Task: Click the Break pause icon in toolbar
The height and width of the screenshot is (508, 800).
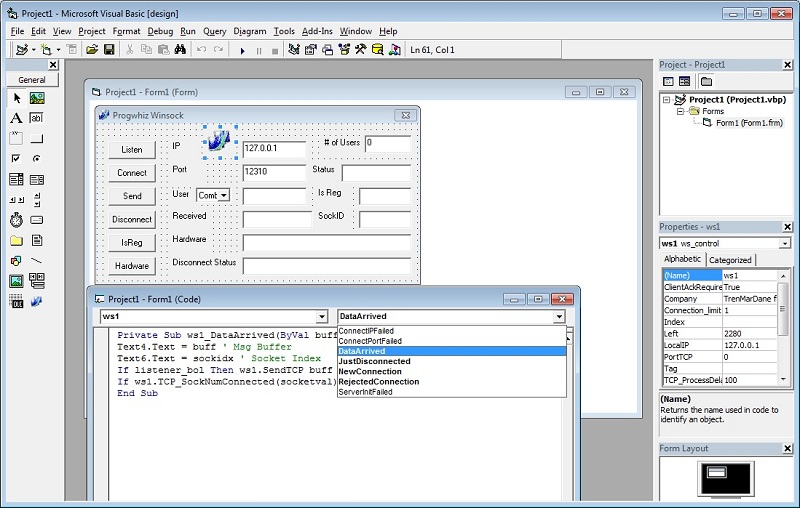Action: pyautogui.click(x=259, y=50)
